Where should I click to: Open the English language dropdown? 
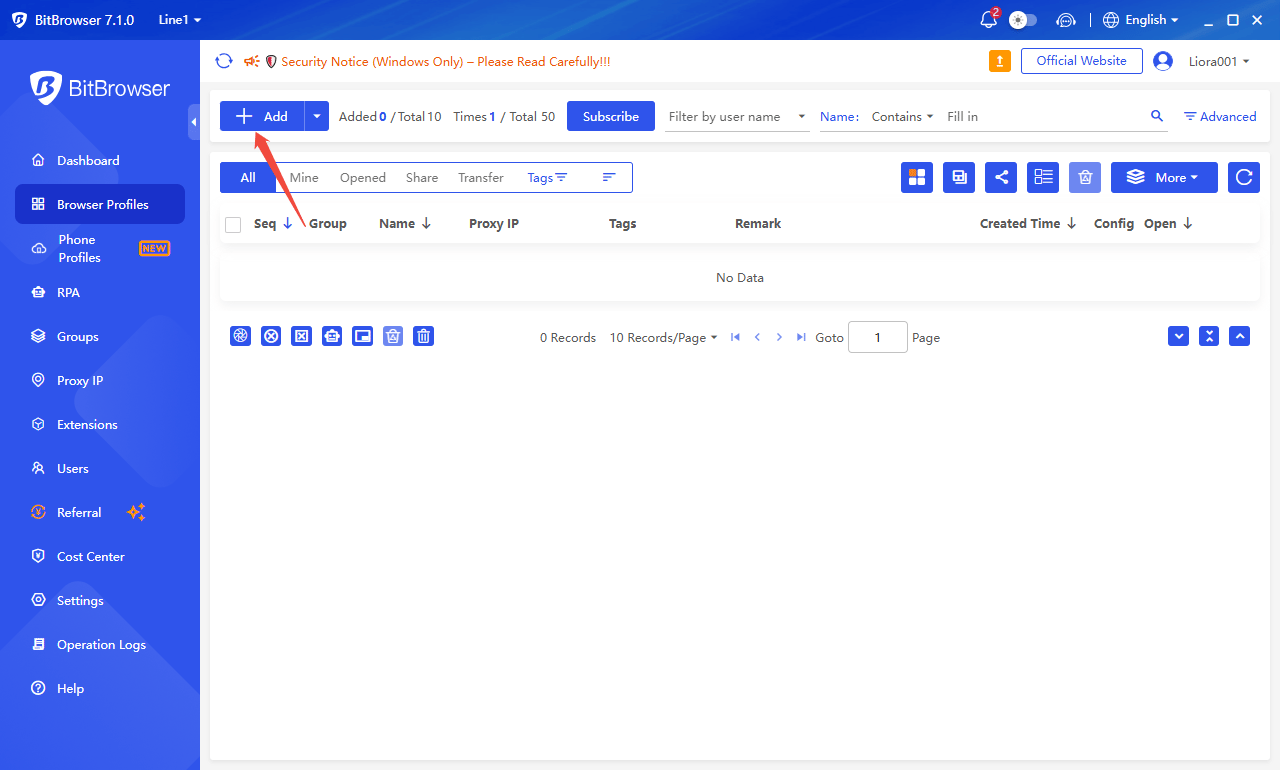[x=1141, y=19]
